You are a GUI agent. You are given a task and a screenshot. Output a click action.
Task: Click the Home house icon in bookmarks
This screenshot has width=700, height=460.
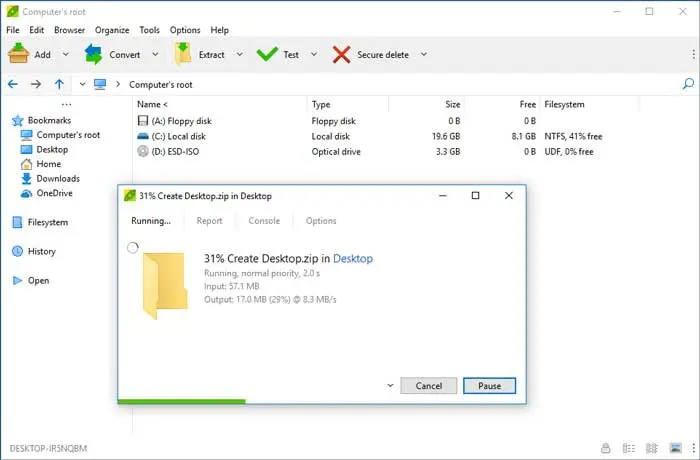click(26, 164)
